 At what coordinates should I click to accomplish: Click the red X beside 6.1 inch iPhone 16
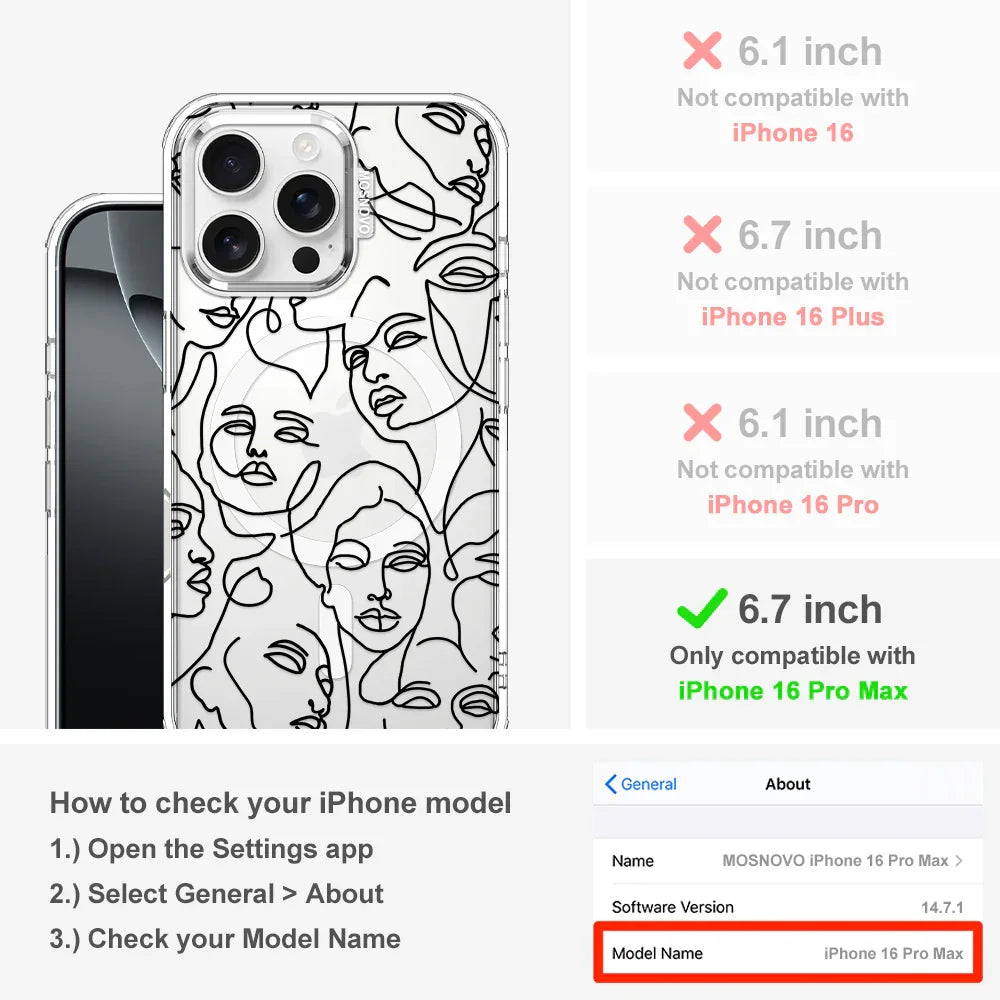point(701,51)
